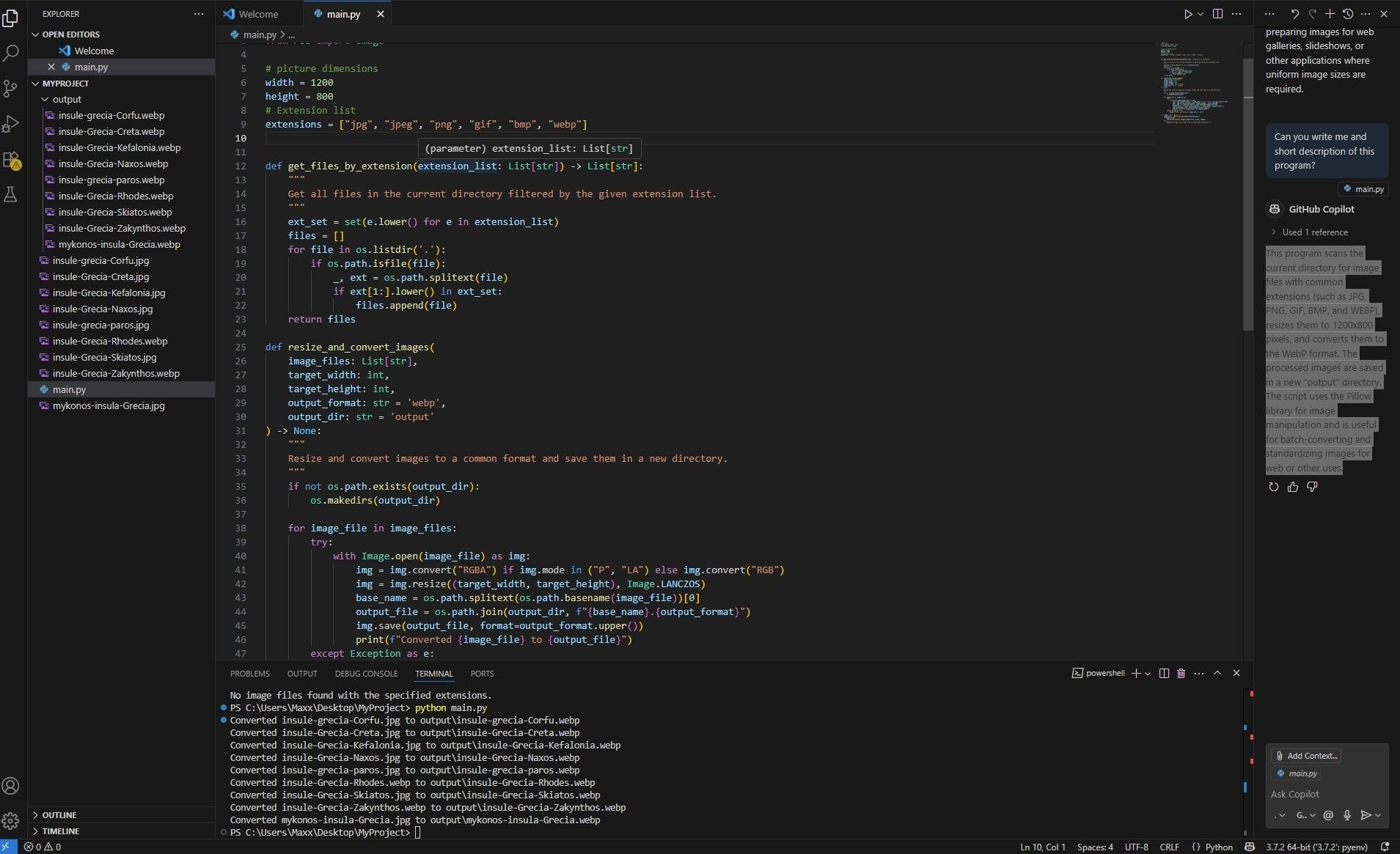Create a new terminal with plus icon
Image resolution: width=1400 pixels, height=854 pixels.
[1136, 673]
